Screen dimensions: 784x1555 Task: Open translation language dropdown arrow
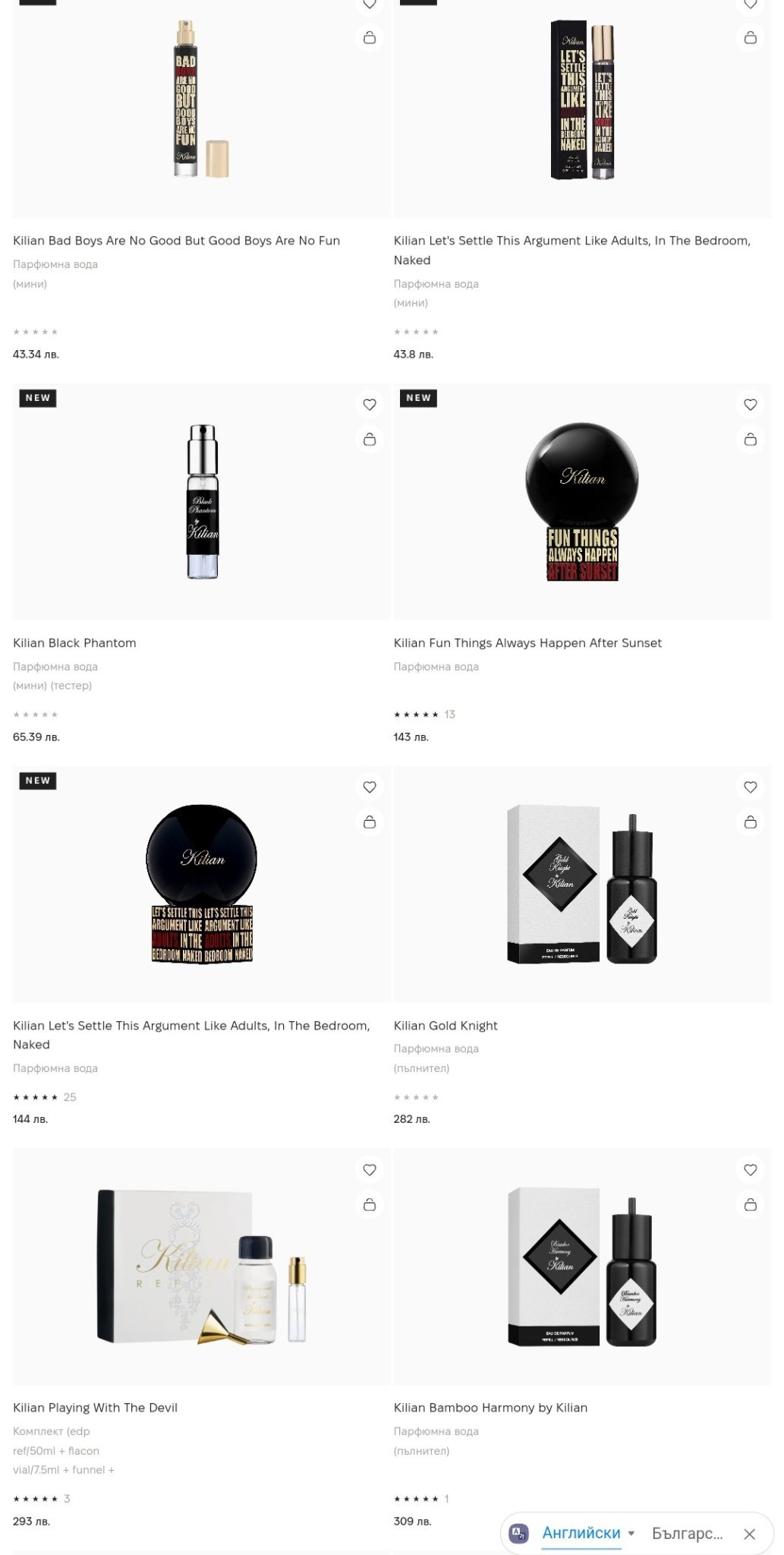coord(631,1533)
